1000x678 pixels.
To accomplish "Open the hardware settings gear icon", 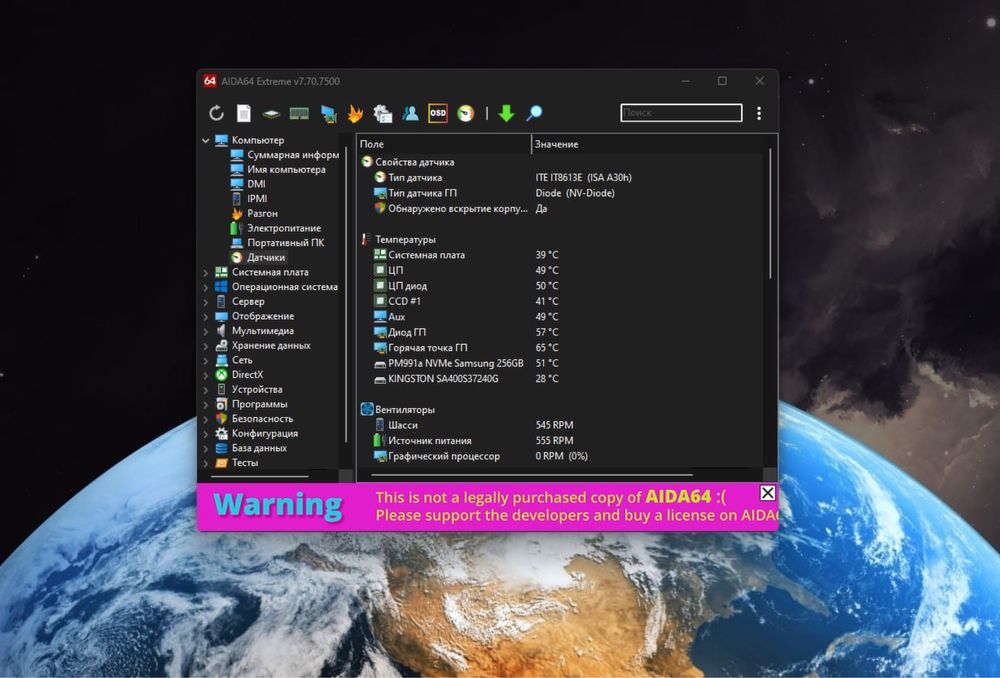I will [x=383, y=114].
